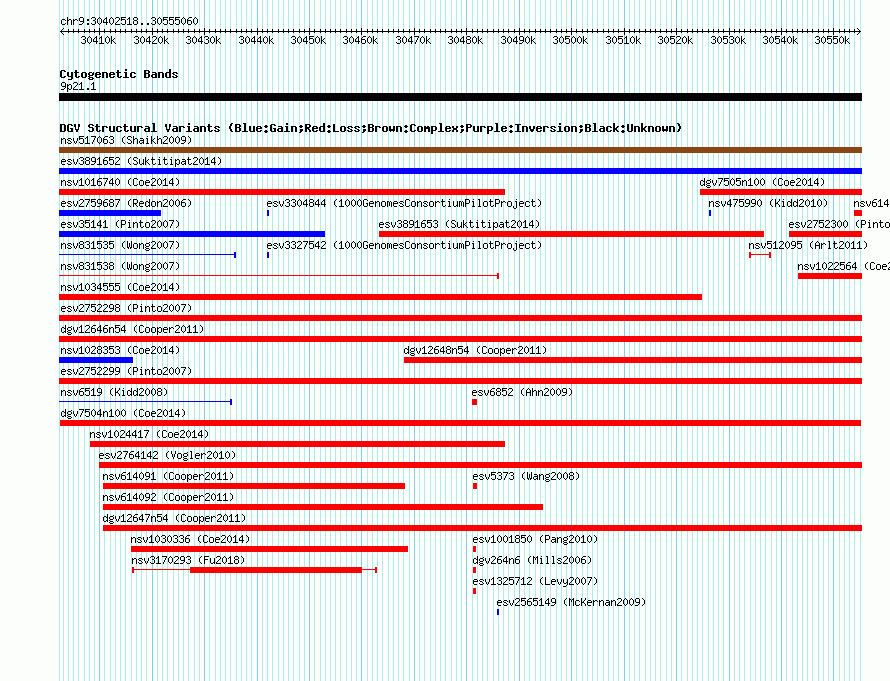Image resolution: width=890 pixels, height=681 pixels.
Task: Click esv2565149 (McKernan2009) label
Action: click(x=571, y=602)
